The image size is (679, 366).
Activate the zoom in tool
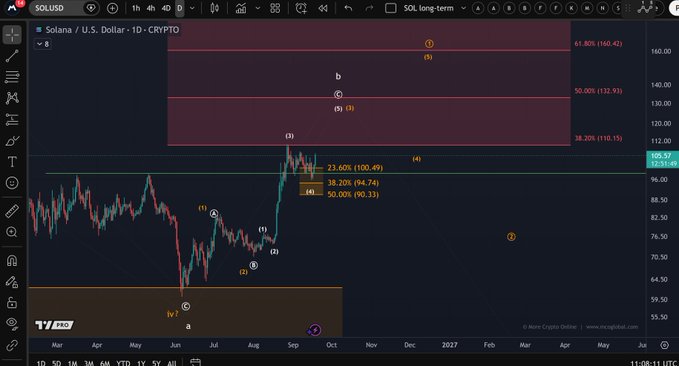click(12, 232)
